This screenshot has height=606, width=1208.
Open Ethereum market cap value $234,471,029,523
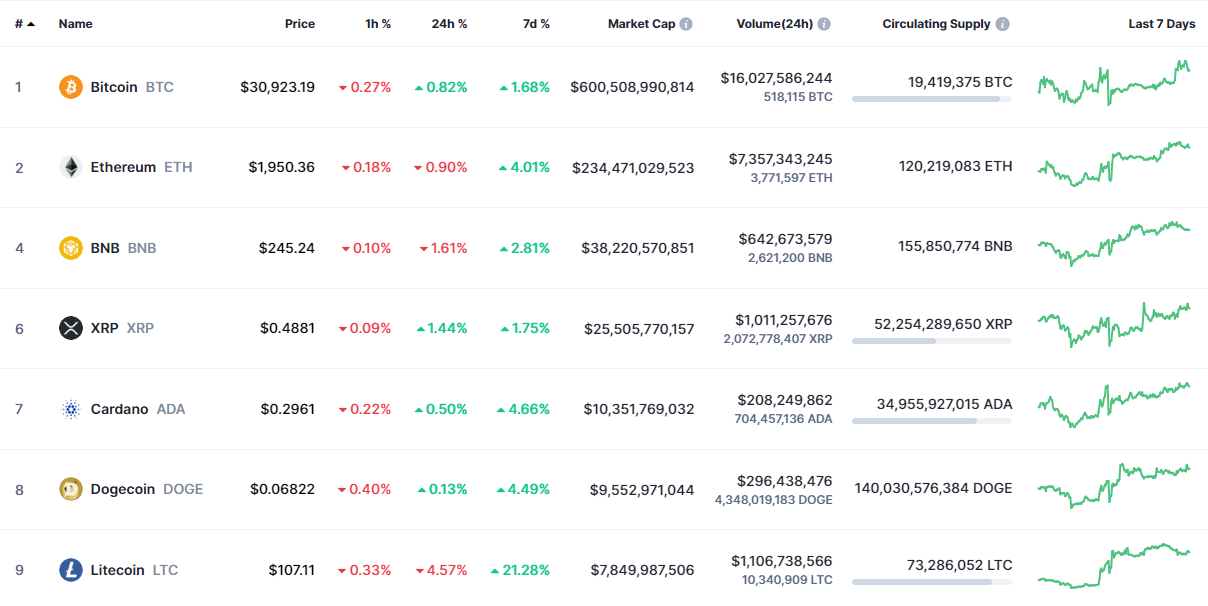pos(633,167)
